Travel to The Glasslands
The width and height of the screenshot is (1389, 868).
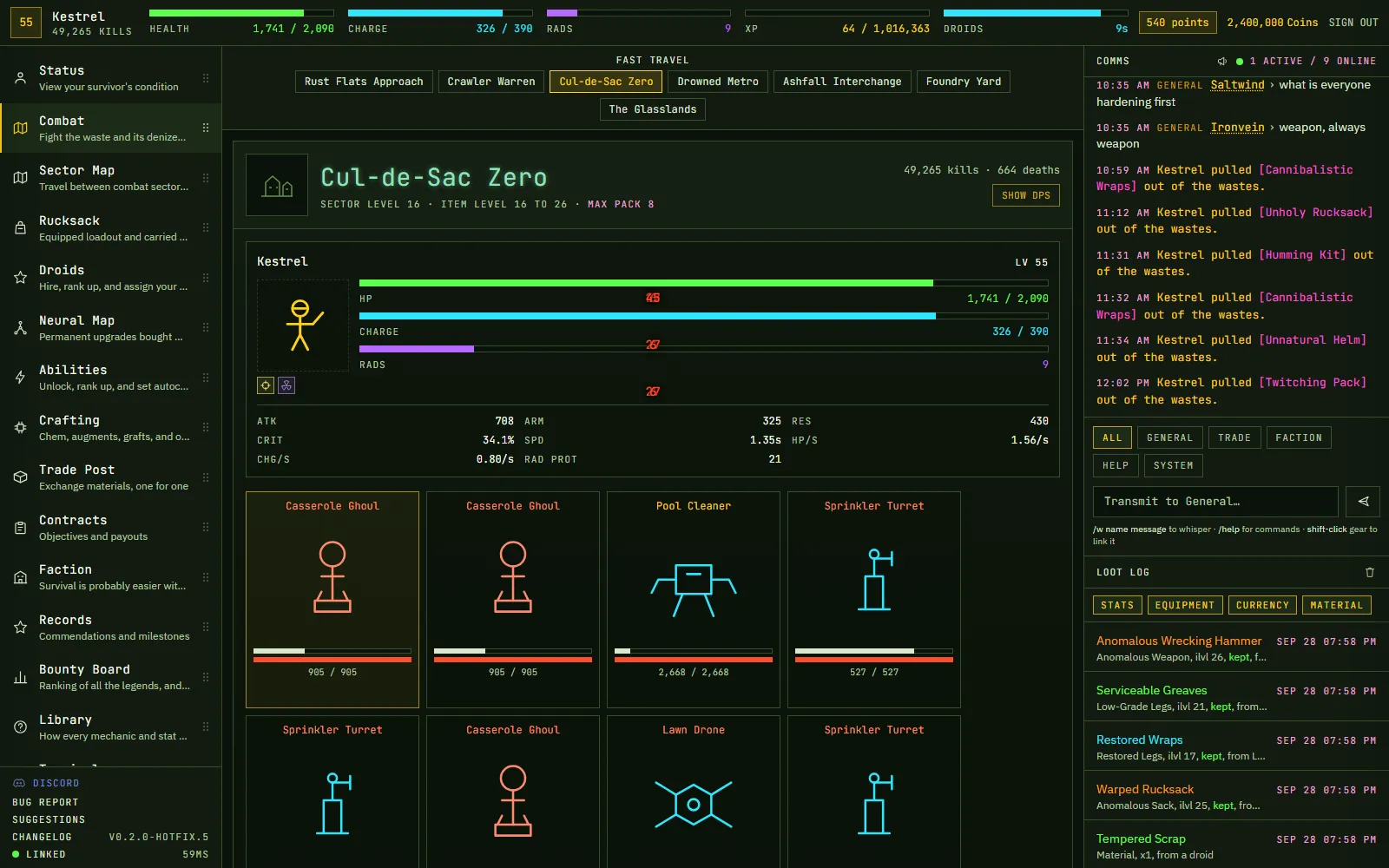click(653, 109)
